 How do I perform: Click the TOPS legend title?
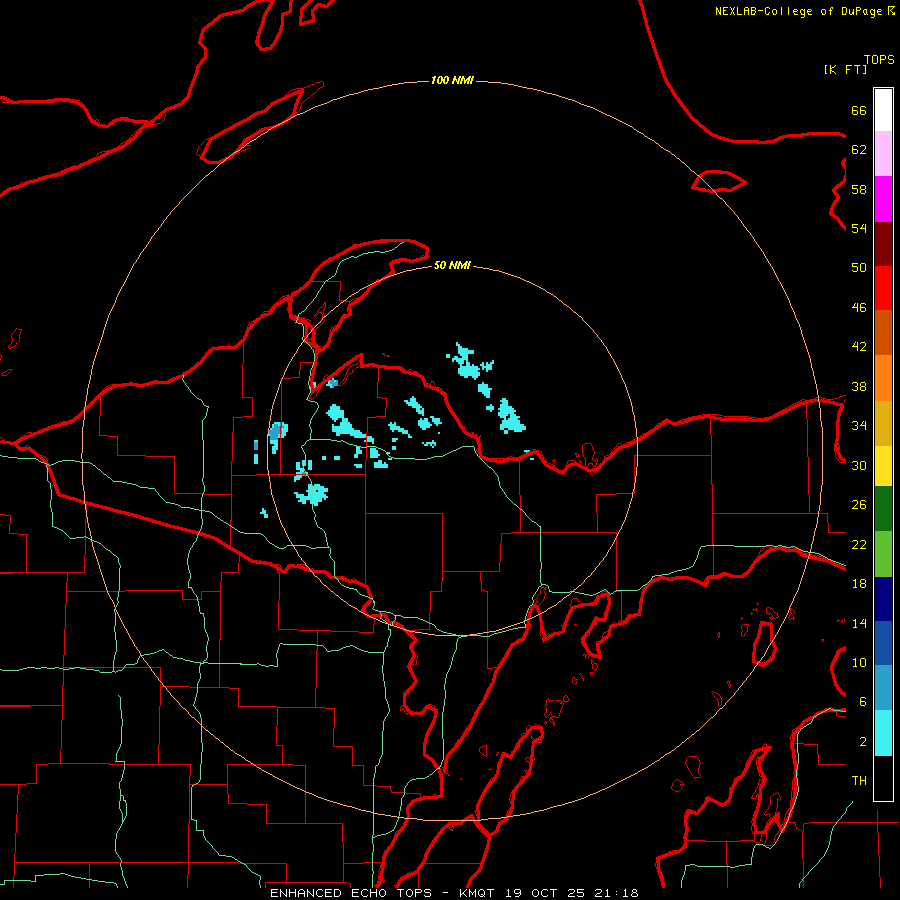[x=879, y=60]
